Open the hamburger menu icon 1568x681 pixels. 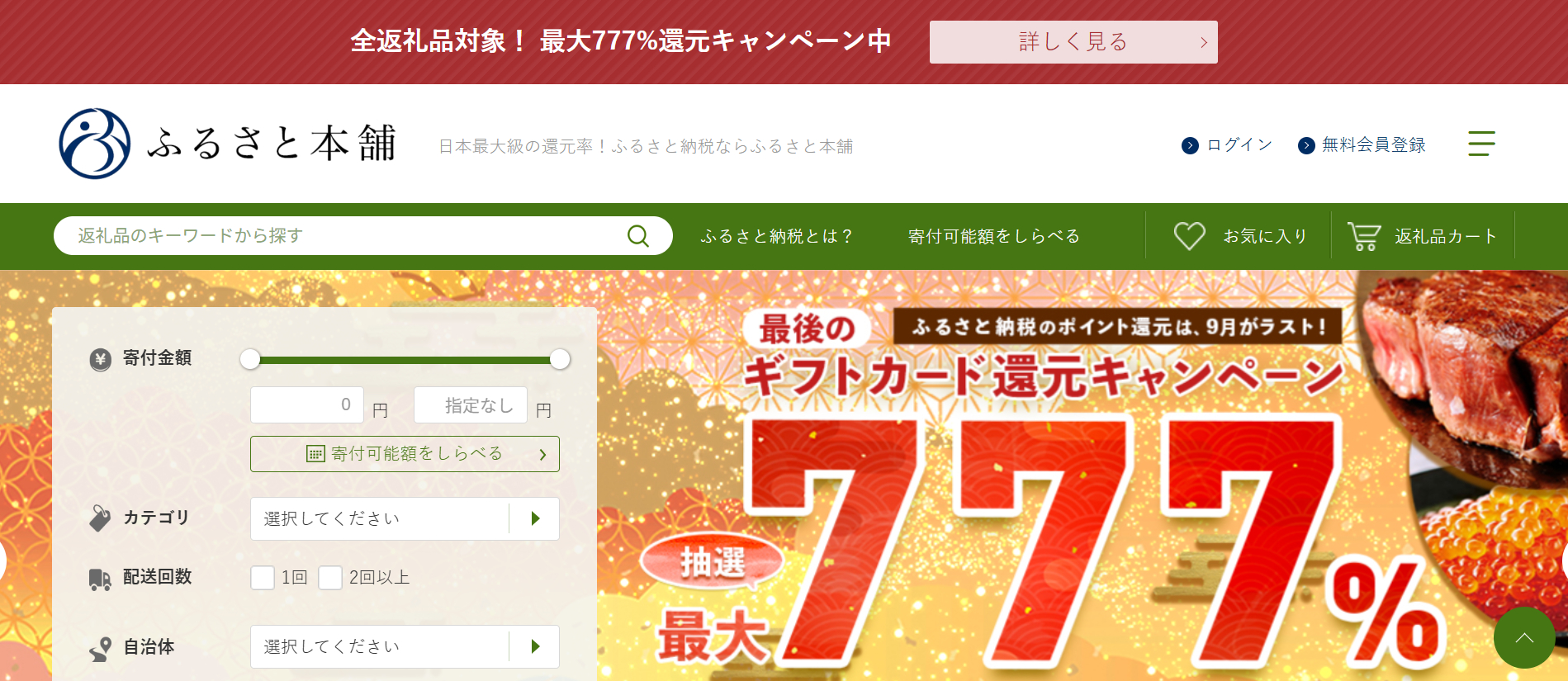pyautogui.click(x=1481, y=144)
